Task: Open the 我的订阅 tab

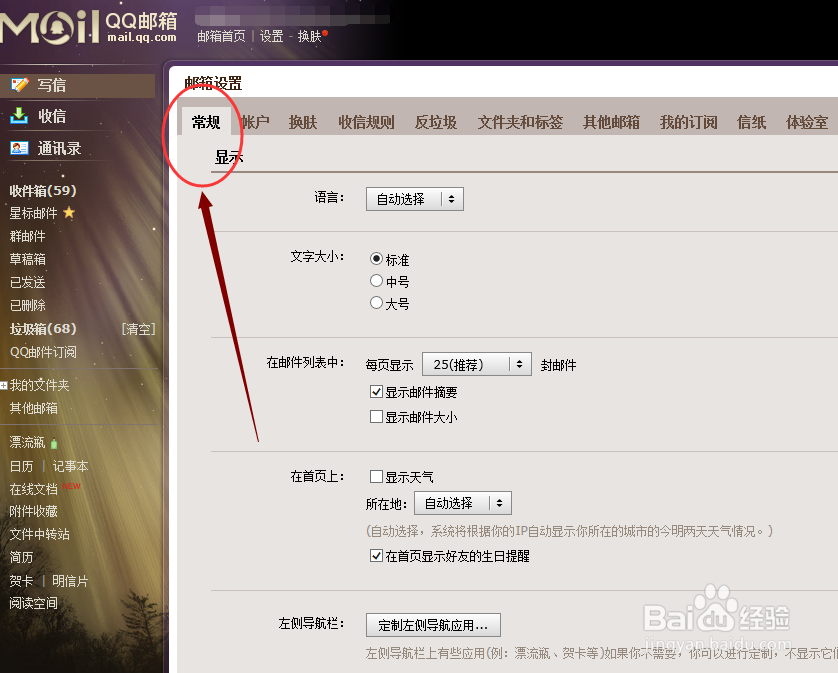Action: click(x=688, y=122)
